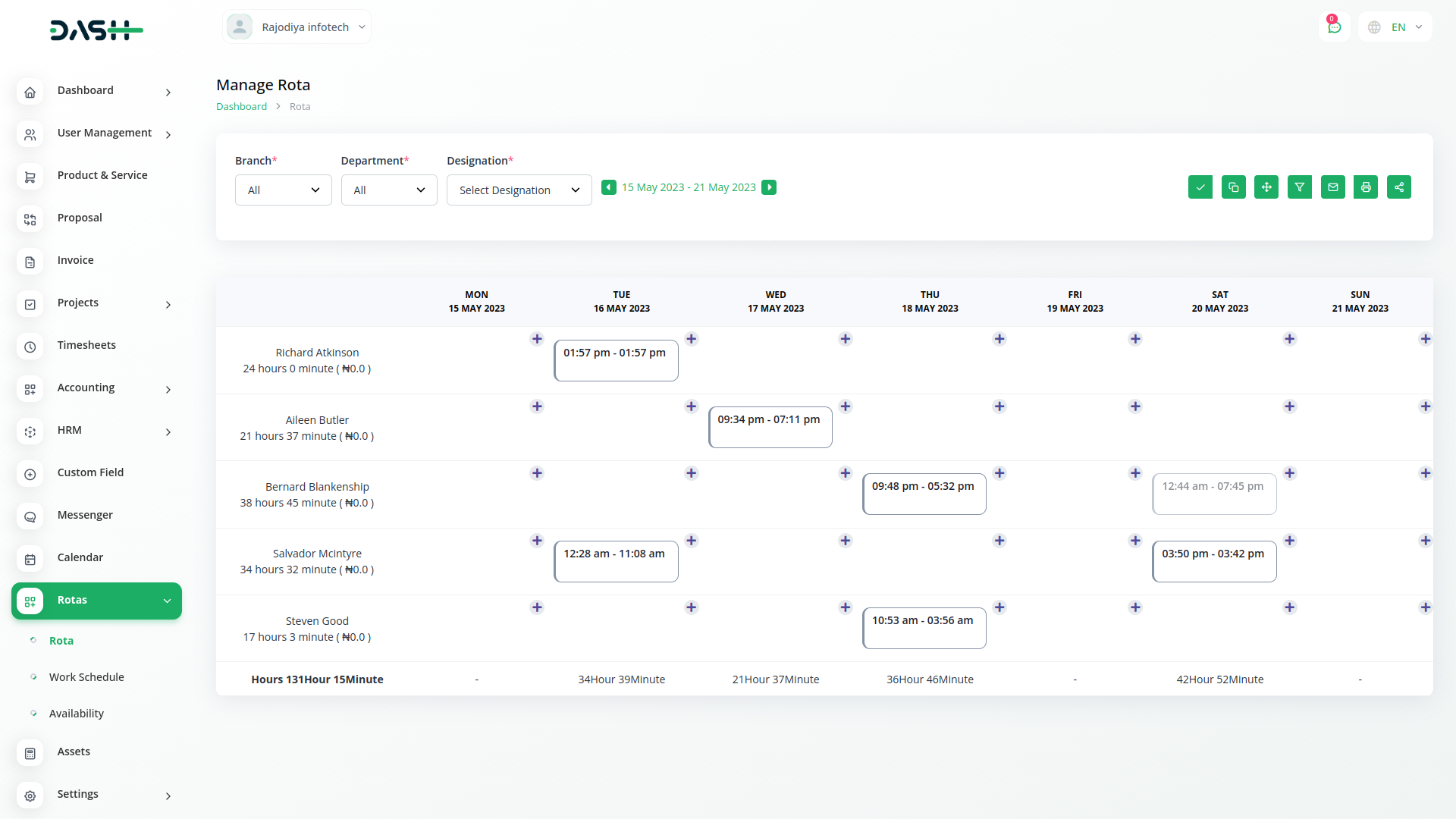This screenshot has height=819, width=1456.
Task: Open the message notifications icon in header
Action: click(x=1334, y=27)
